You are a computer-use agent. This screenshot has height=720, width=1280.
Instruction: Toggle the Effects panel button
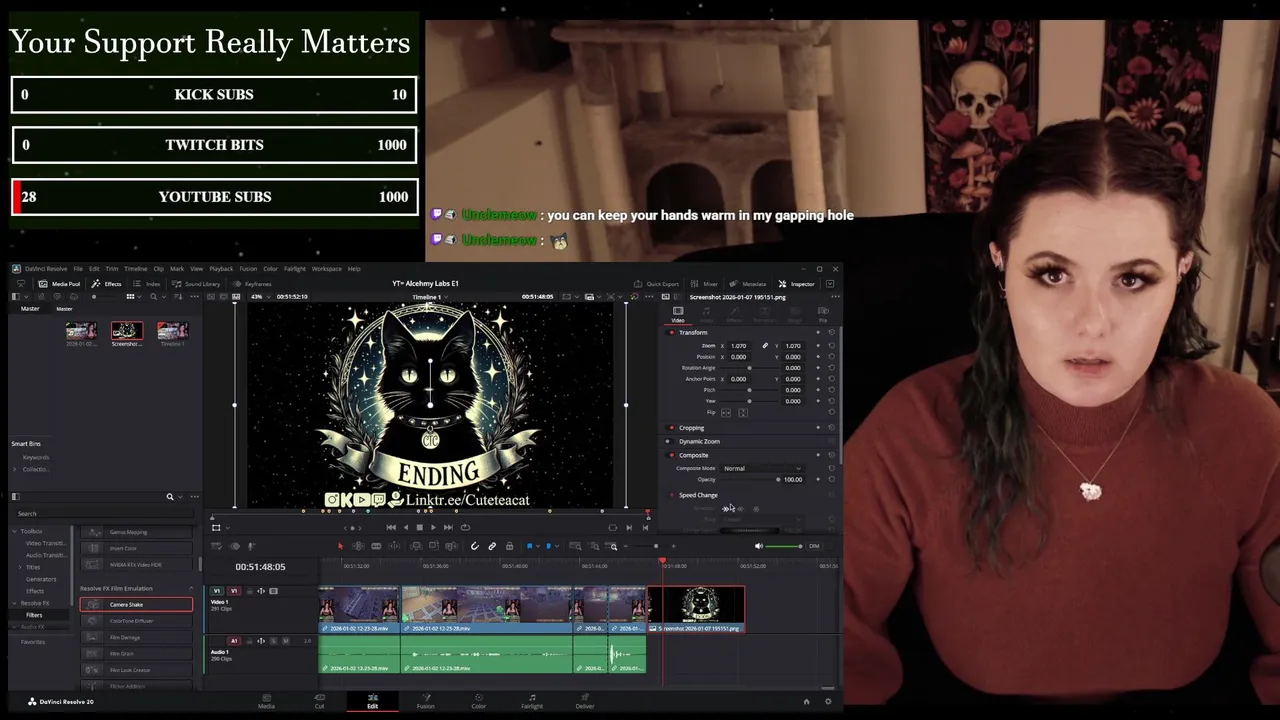[x=106, y=284]
